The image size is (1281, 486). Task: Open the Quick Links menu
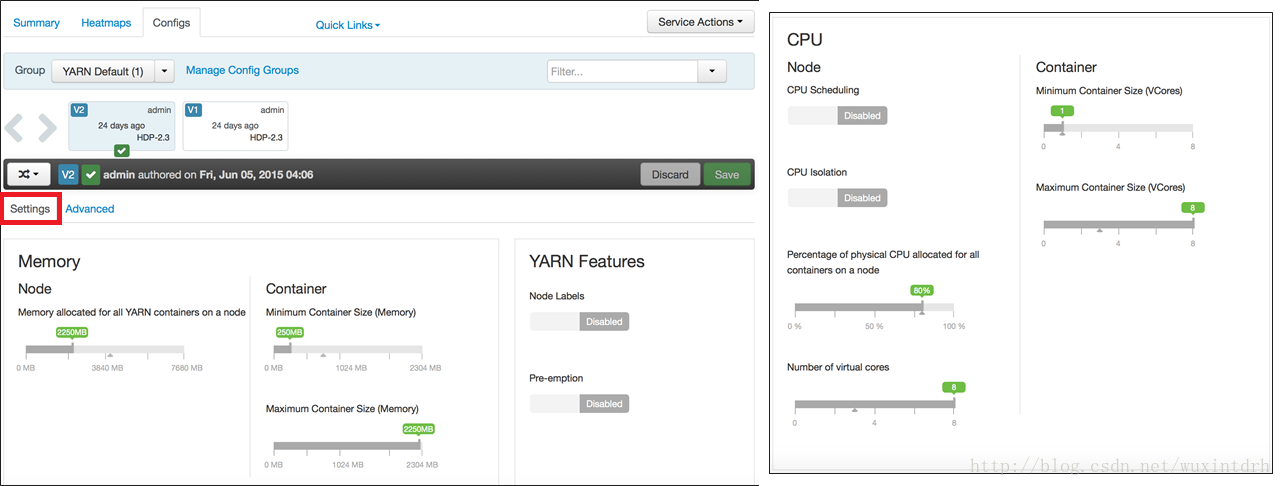(x=348, y=25)
